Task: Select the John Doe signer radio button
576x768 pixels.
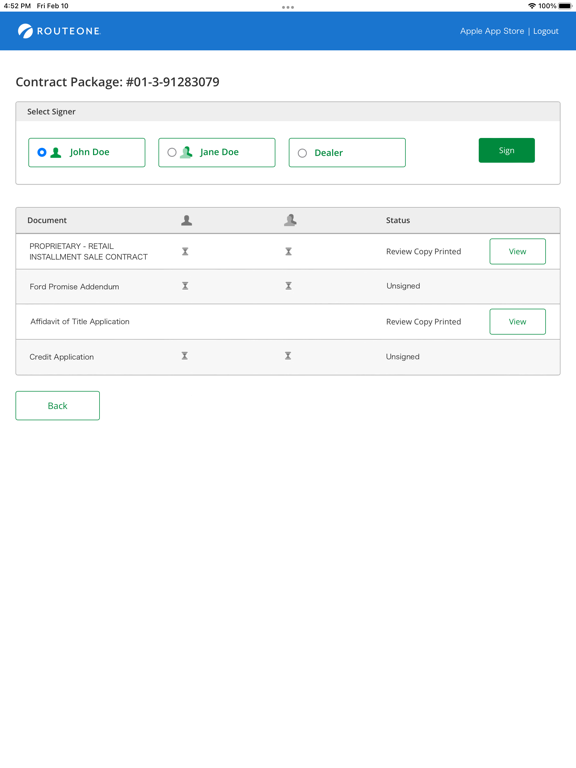Action: click(42, 152)
